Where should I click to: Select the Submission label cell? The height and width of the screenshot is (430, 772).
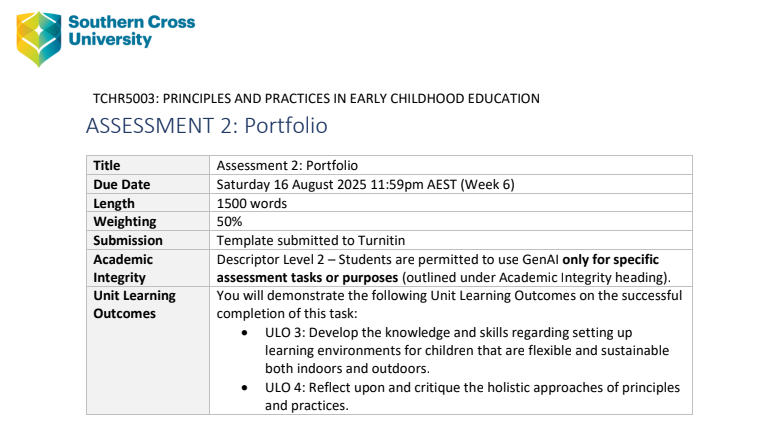pyautogui.click(x=127, y=240)
